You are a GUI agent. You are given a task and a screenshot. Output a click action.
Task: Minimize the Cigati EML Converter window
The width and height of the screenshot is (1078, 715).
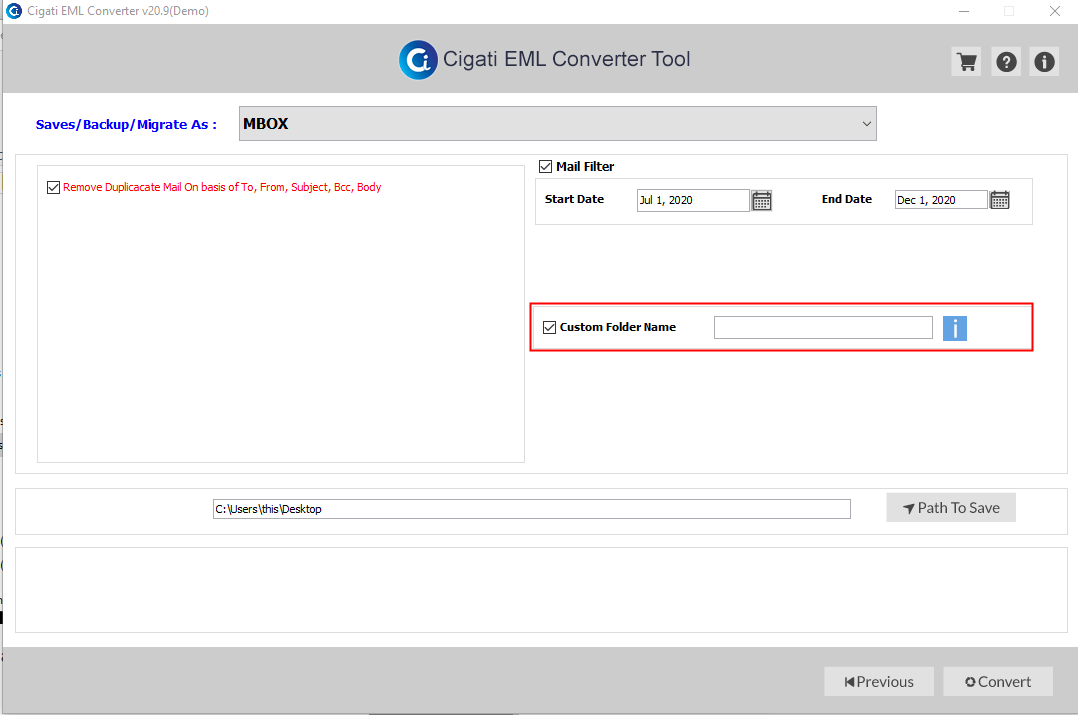coord(964,11)
